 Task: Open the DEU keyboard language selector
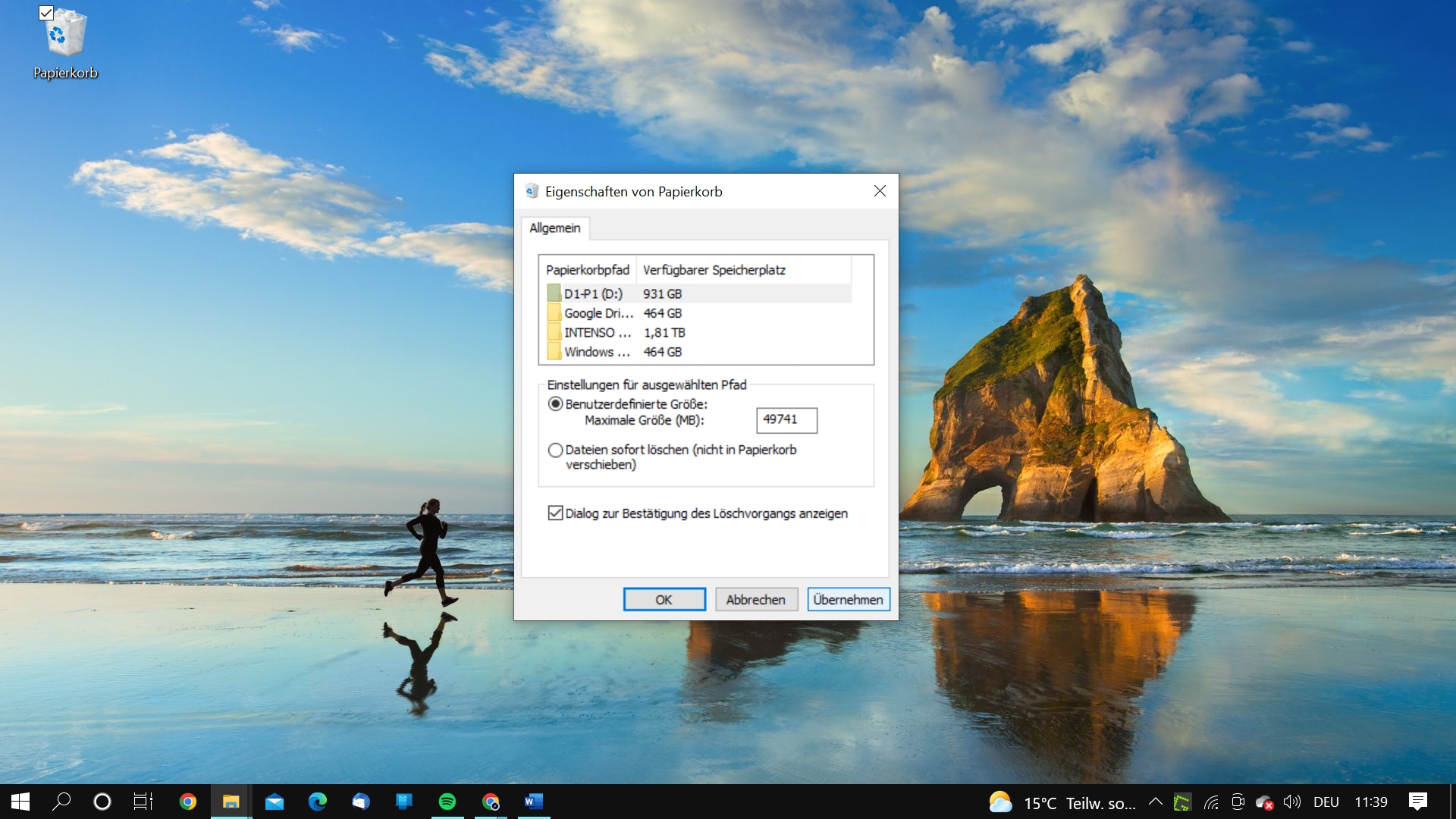click(x=1327, y=802)
